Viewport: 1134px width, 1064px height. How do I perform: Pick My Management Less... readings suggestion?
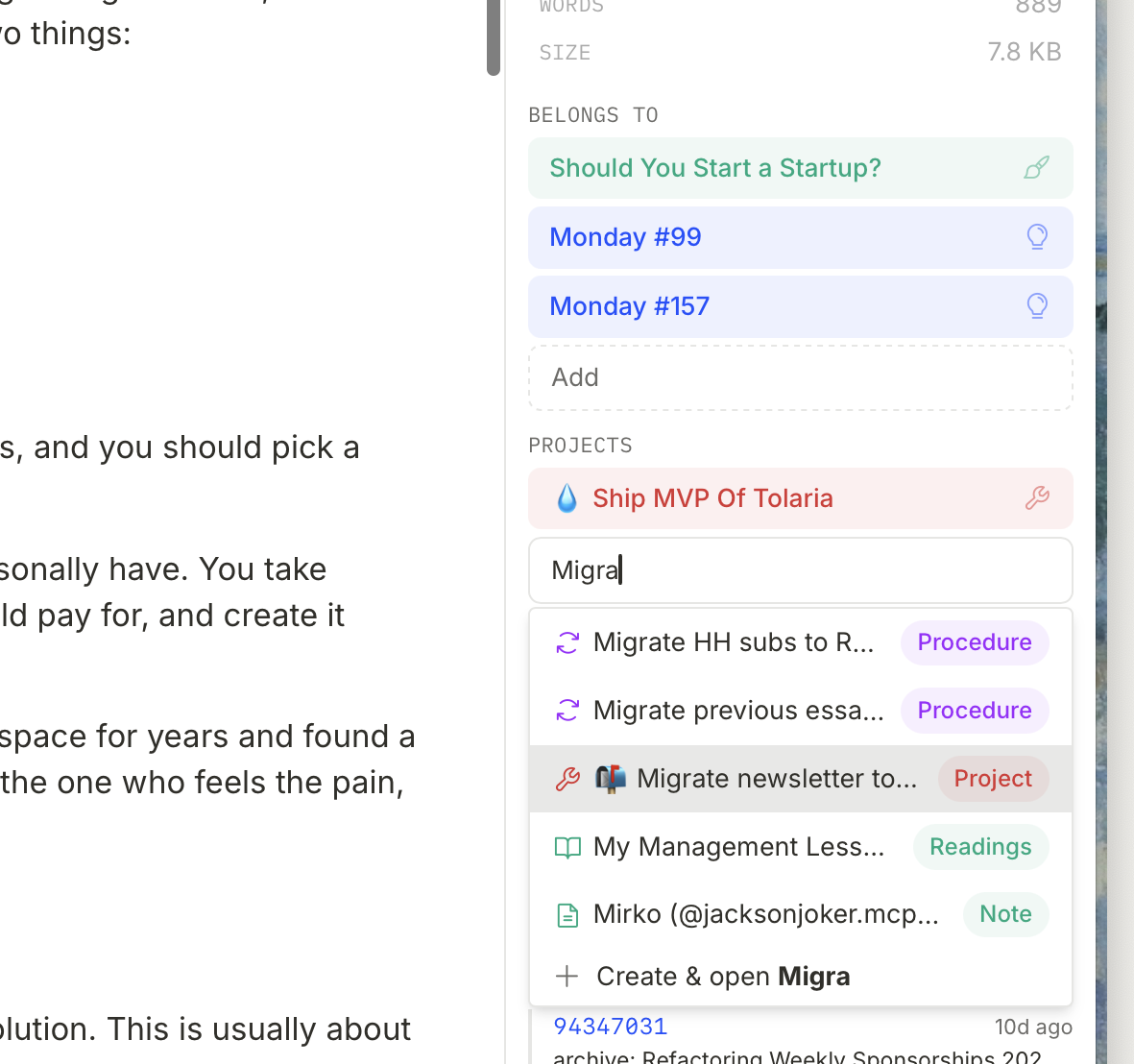pos(737,847)
